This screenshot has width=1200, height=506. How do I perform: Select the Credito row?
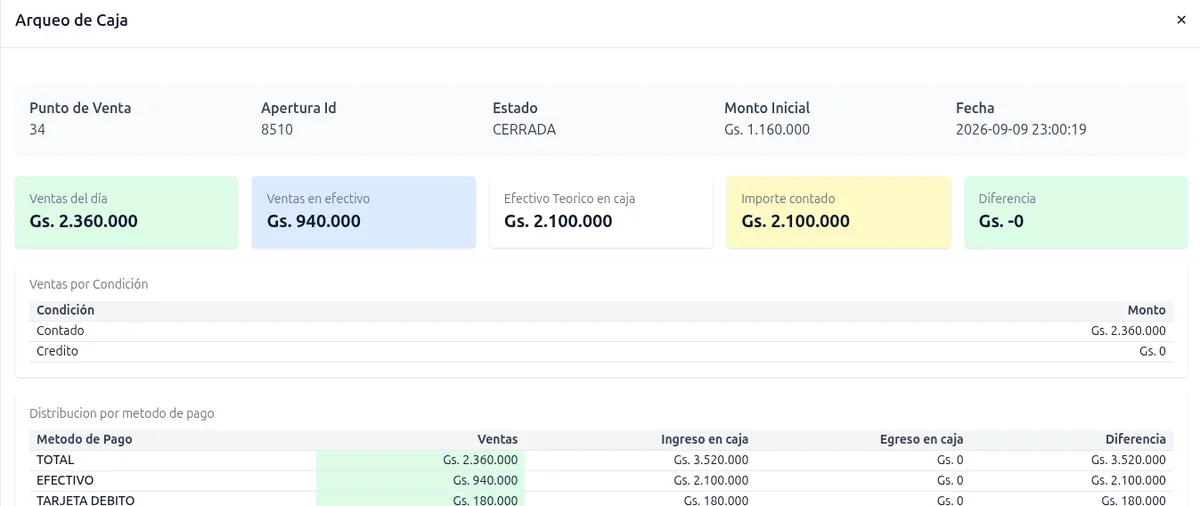coord(601,352)
